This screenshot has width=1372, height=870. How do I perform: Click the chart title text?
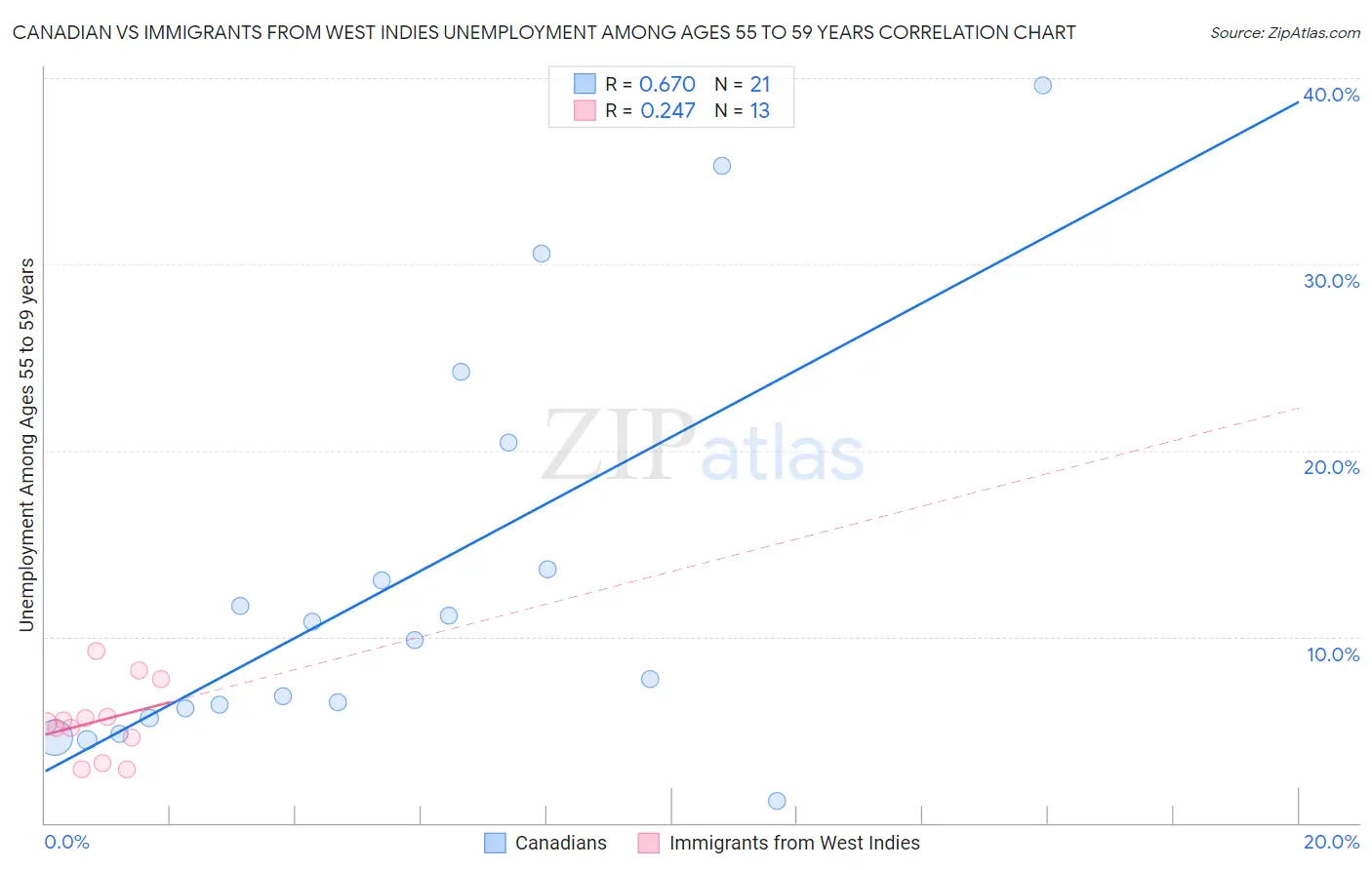544,33
